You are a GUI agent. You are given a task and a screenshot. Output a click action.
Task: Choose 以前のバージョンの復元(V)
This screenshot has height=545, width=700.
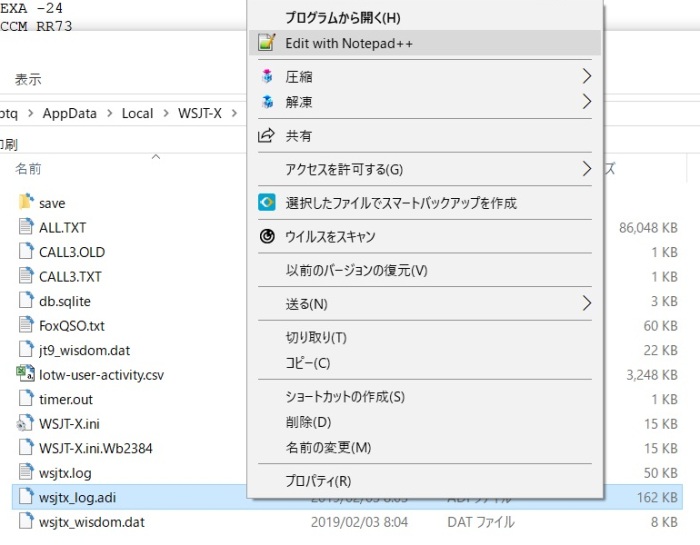[357, 270]
